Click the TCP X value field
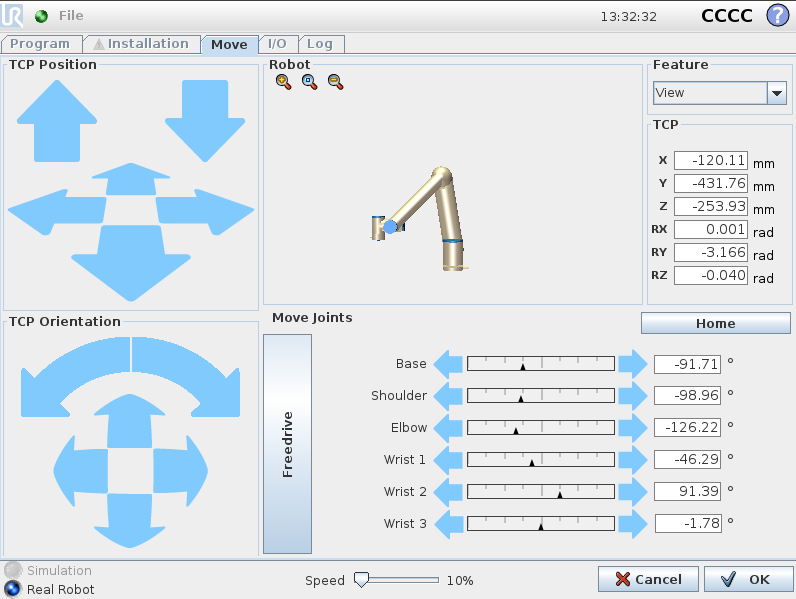Screen dimensions: 796x599 [710, 160]
